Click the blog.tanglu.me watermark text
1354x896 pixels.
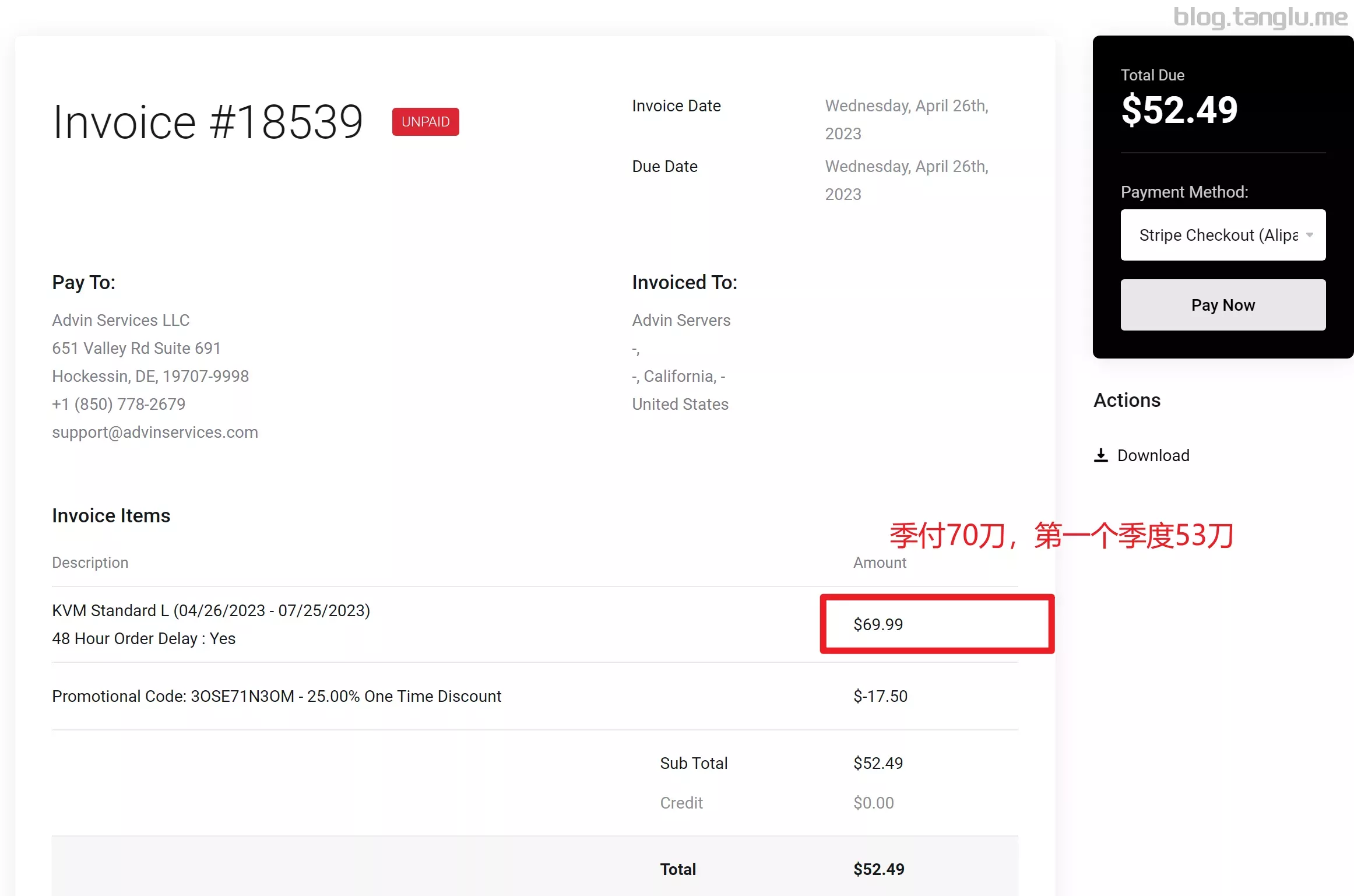point(1260,17)
